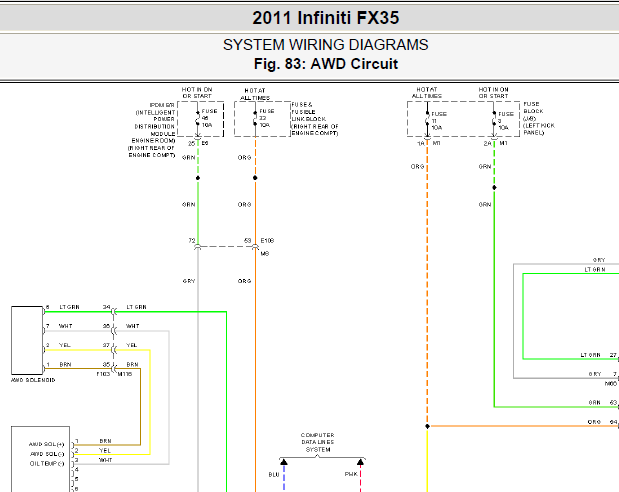
Task: Click the 'M6' connector label
Action: (x=265, y=254)
